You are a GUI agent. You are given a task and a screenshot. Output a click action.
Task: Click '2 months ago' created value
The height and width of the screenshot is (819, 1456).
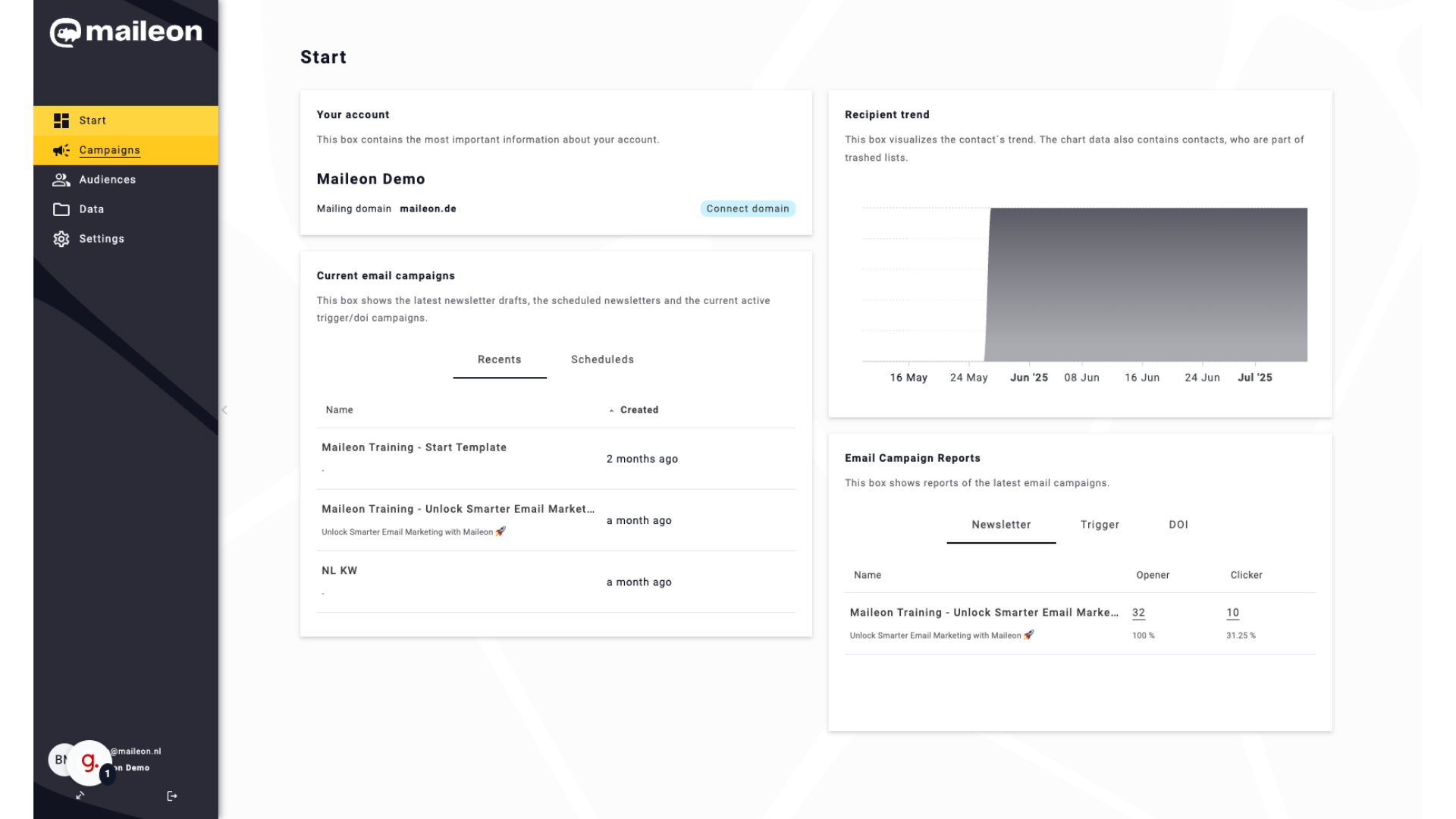point(642,459)
